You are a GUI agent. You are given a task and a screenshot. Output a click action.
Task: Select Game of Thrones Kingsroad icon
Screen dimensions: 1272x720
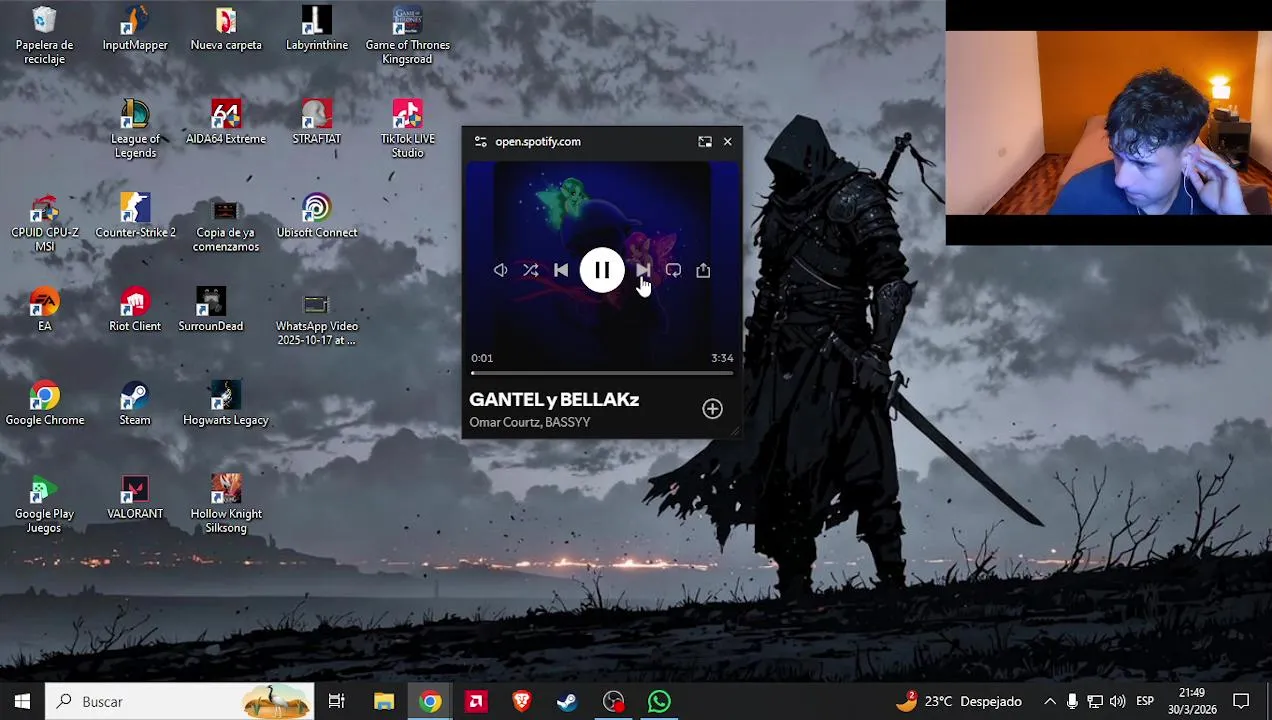407,35
